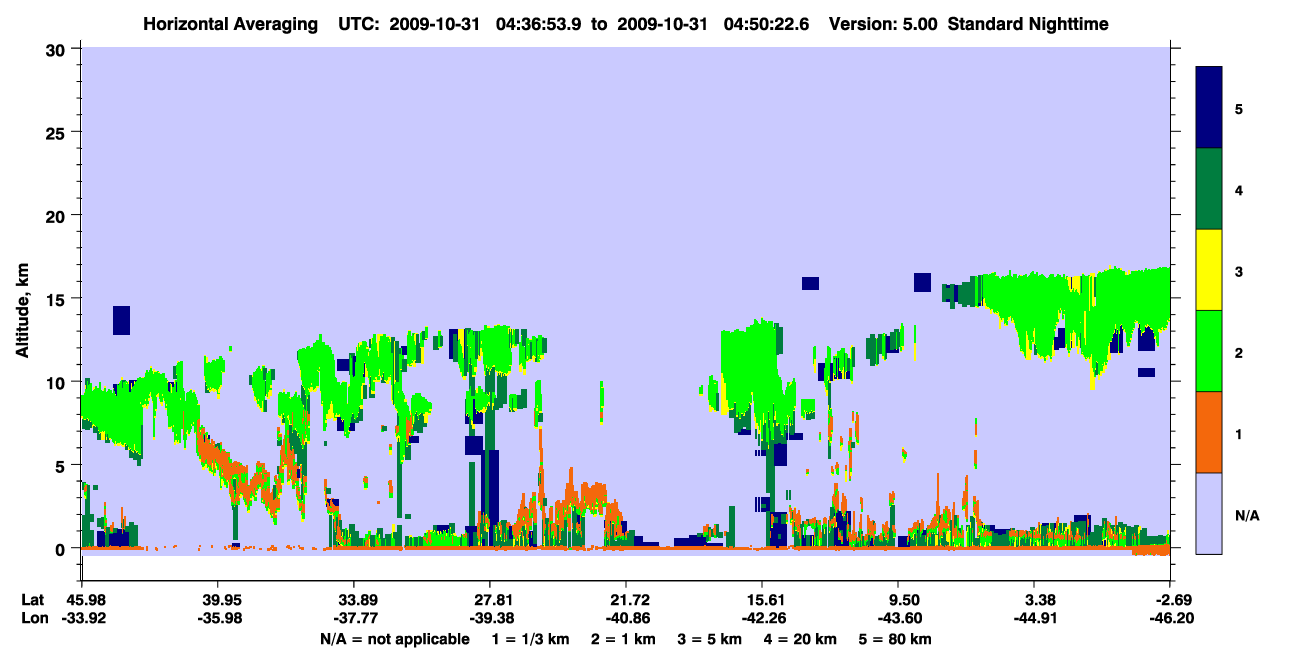Click the y-axis tick label 20
Screen dimensions: 1300x667
58,215
